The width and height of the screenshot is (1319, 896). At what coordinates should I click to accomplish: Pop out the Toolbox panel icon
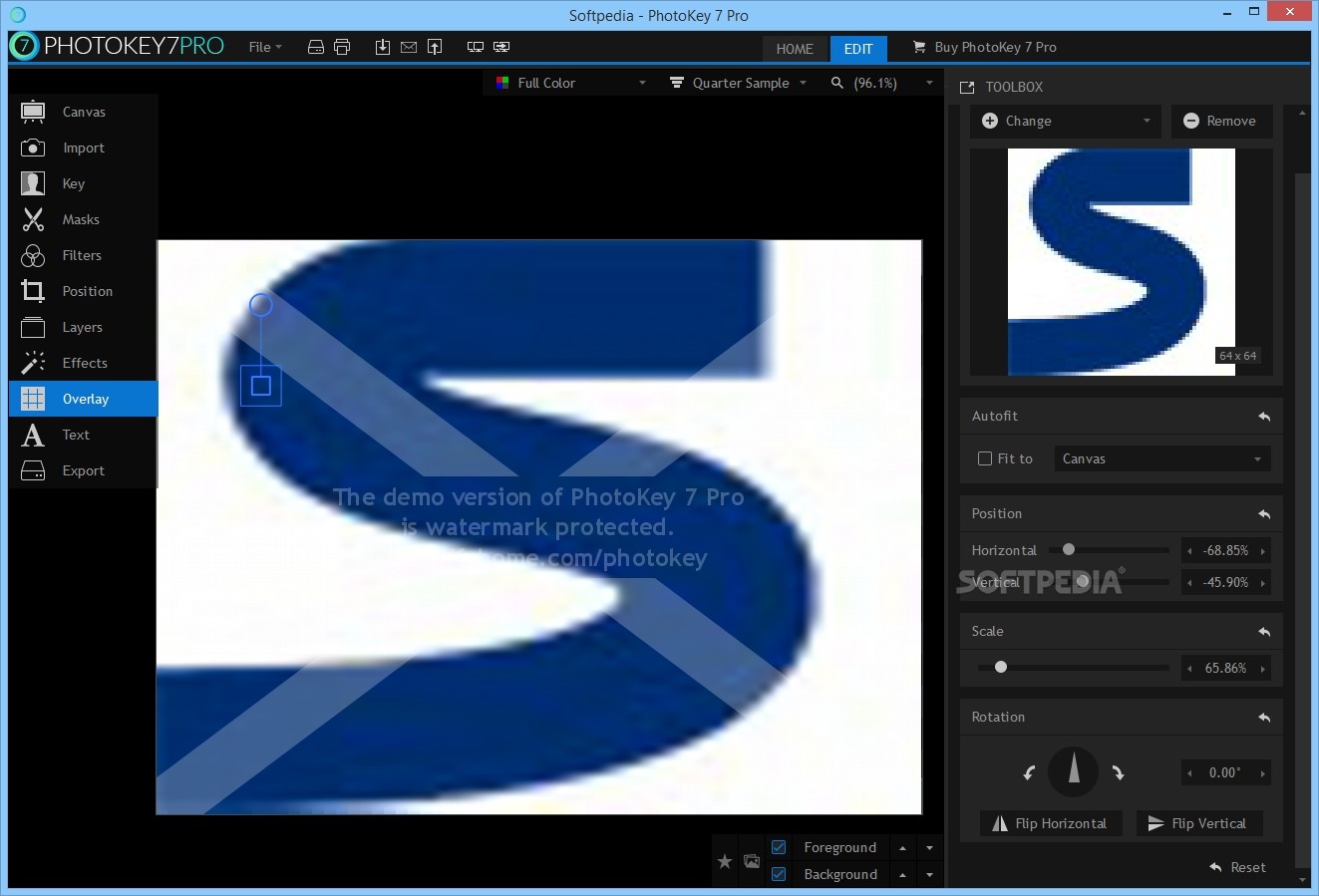[966, 88]
